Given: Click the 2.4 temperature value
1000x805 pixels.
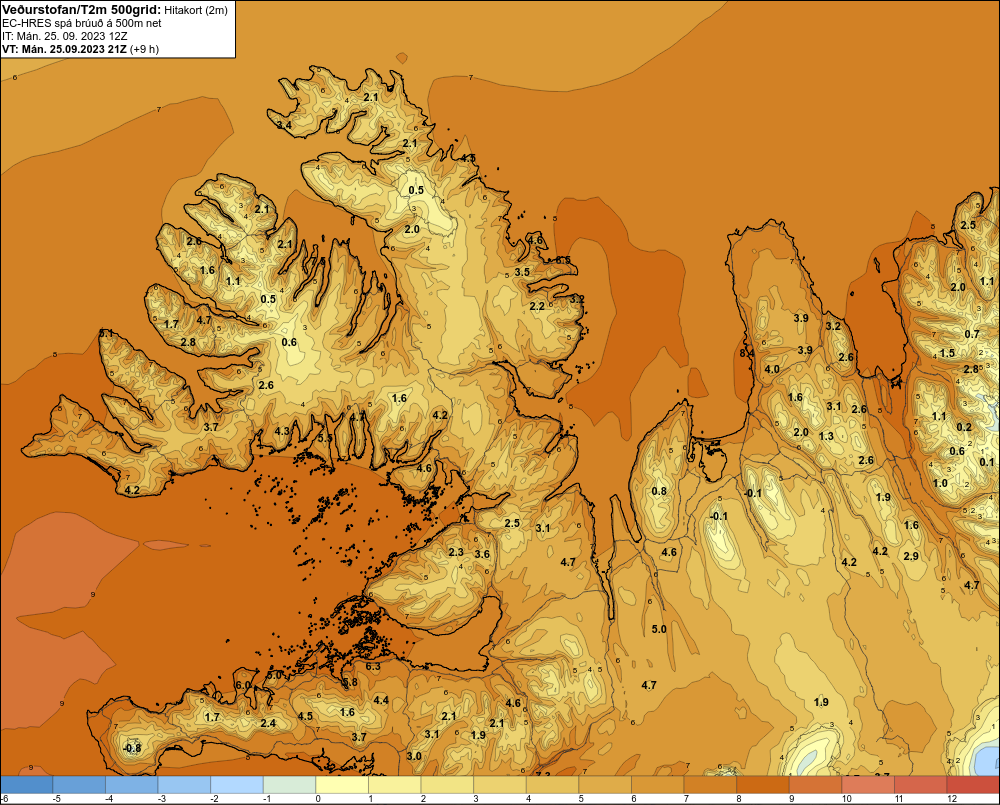Looking at the screenshot, I should pyautogui.click(x=268, y=723).
